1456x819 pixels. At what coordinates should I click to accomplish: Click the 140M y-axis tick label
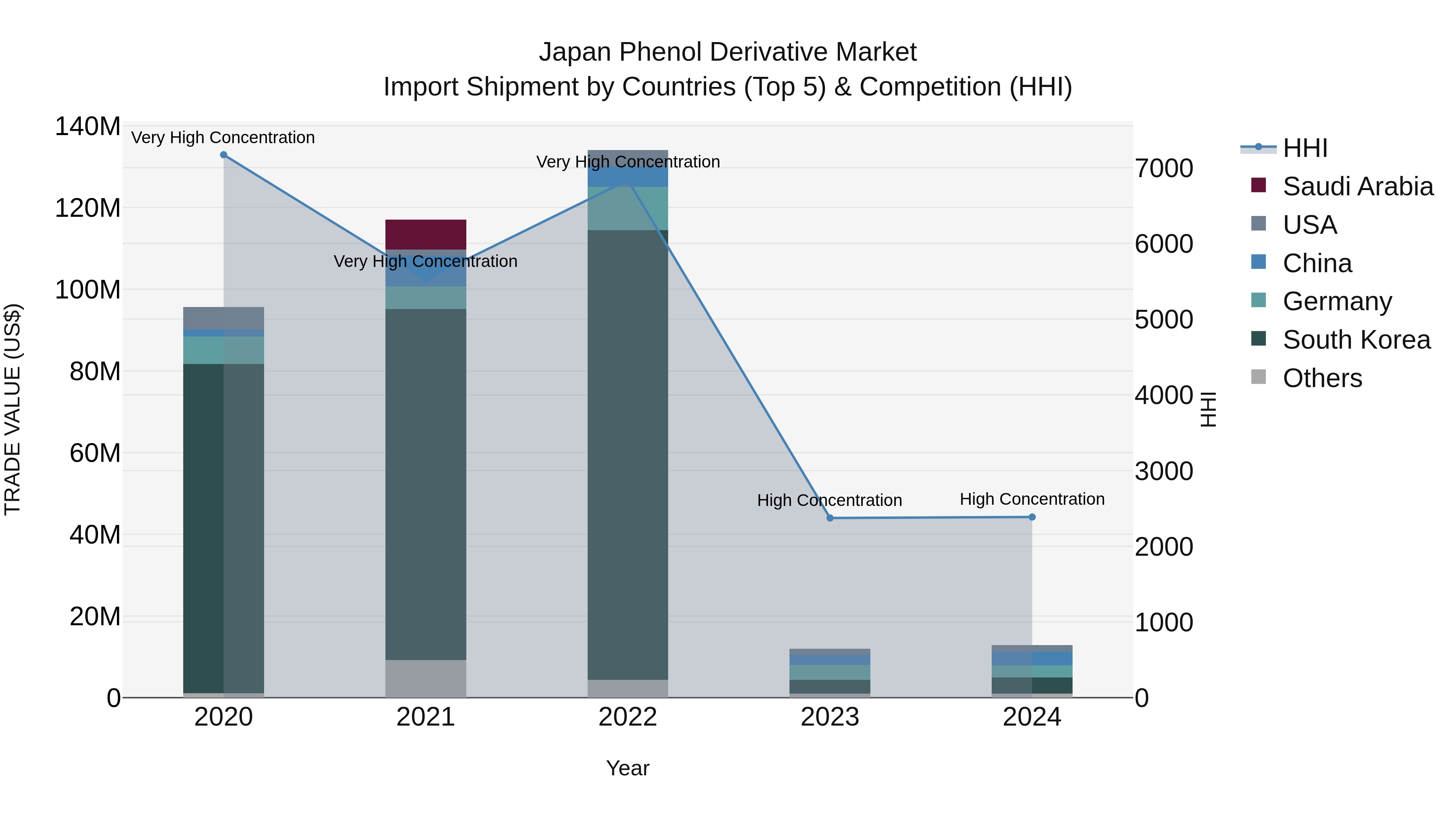tap(88, 126)
